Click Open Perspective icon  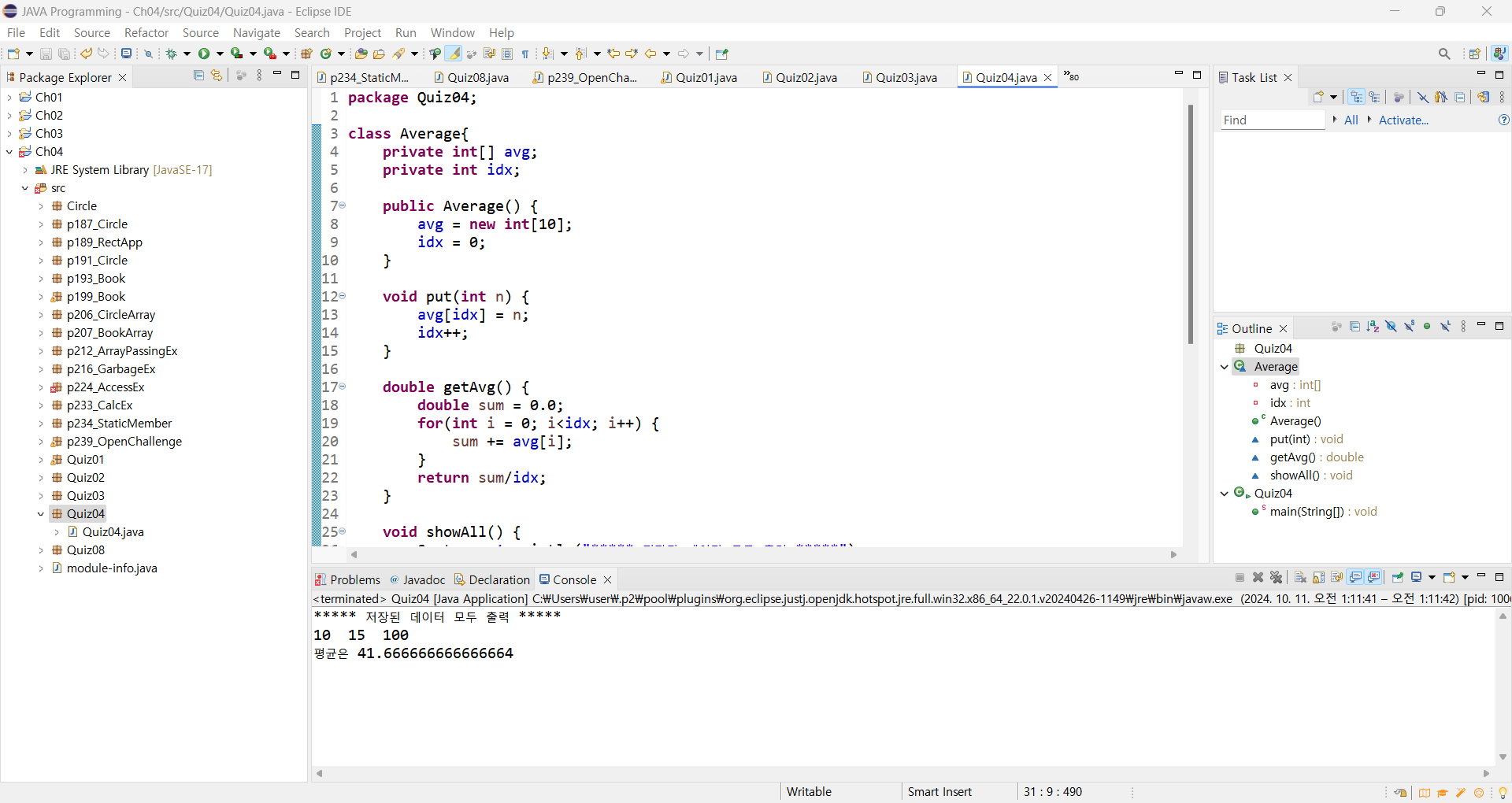1475,54
